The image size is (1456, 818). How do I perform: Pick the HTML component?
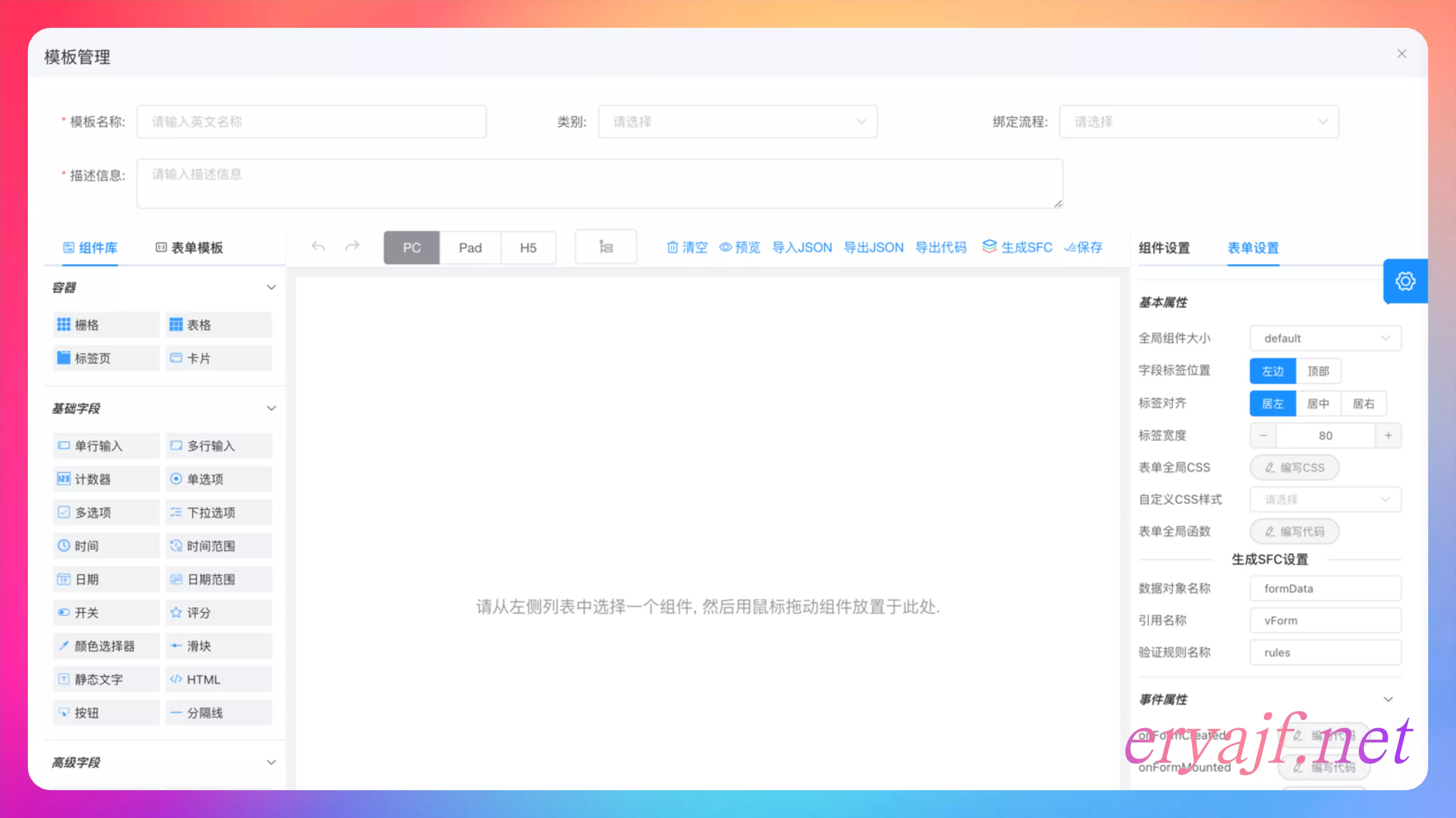pos(219,679)
